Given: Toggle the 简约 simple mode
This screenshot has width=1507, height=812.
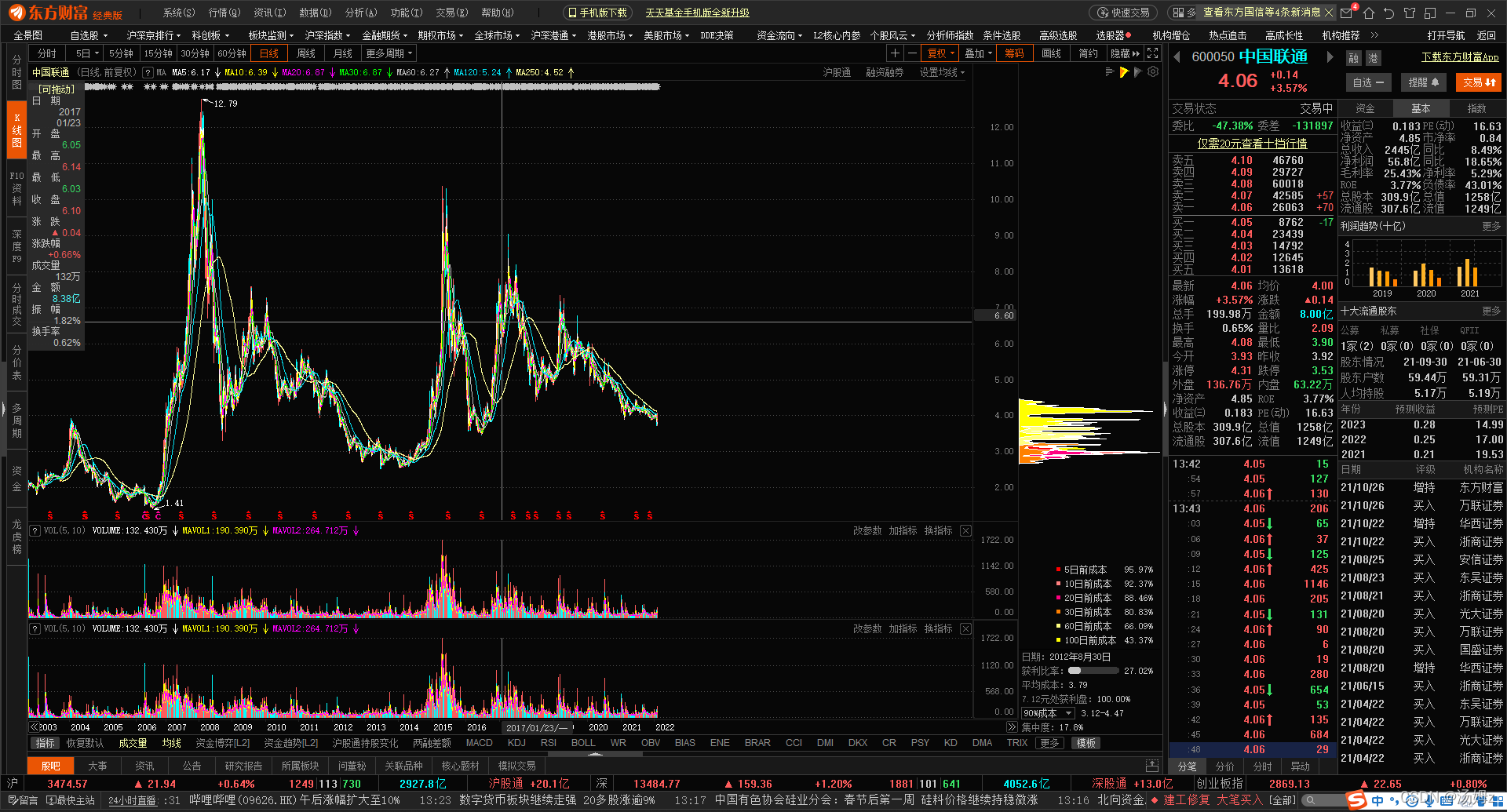Looking at the screenshot, I should point(1088,53).
